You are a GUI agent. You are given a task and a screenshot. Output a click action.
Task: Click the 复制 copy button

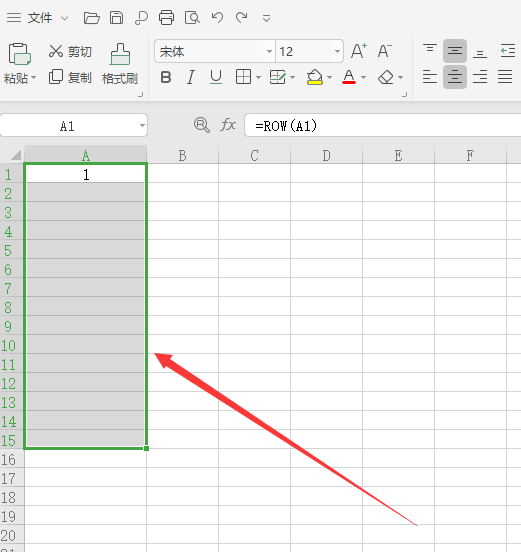pos(70,77)
